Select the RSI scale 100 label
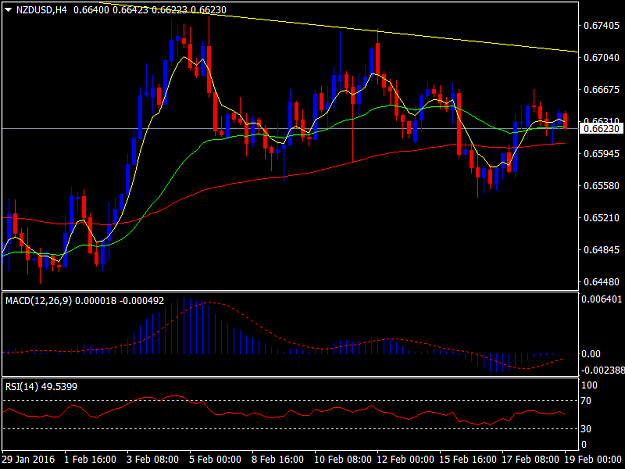The height and width of the screenshot is (469, 625). click(x=590, y=385)
